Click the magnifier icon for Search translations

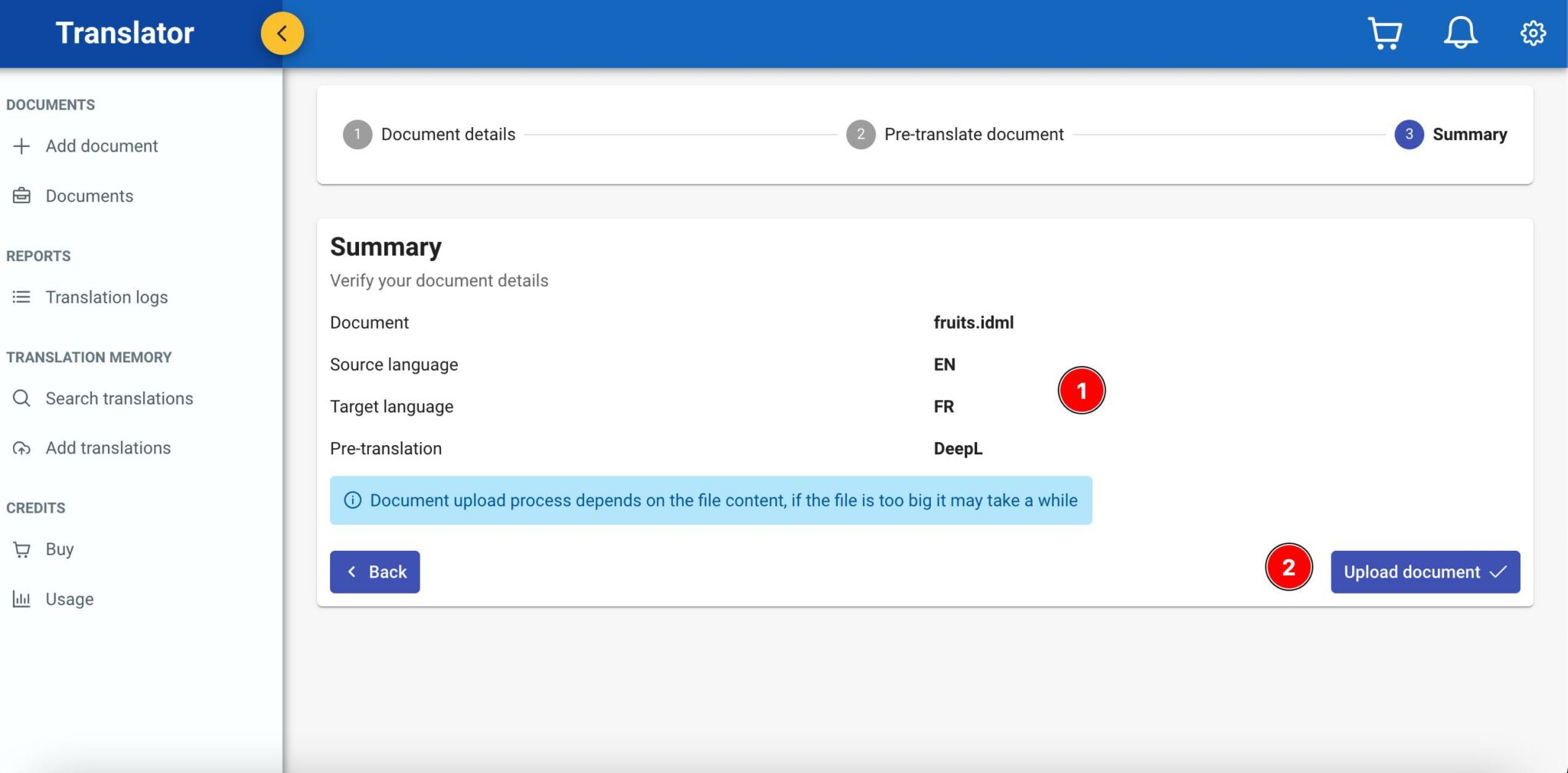(21, 398)
